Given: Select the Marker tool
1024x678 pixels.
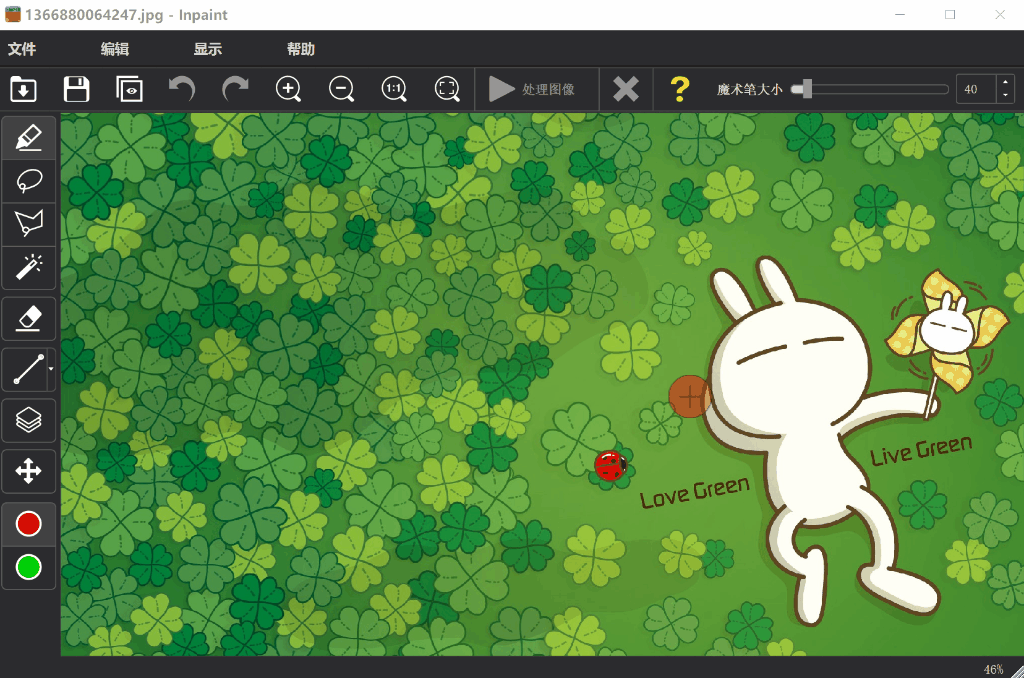Looking at the screenshot, I should [29, 138].
